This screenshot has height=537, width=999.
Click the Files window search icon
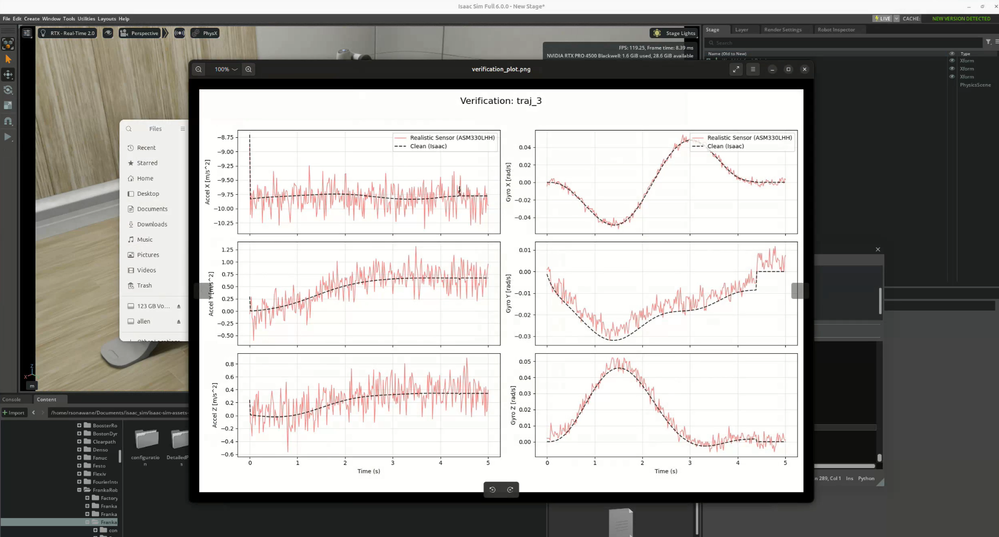click(129, 129)
